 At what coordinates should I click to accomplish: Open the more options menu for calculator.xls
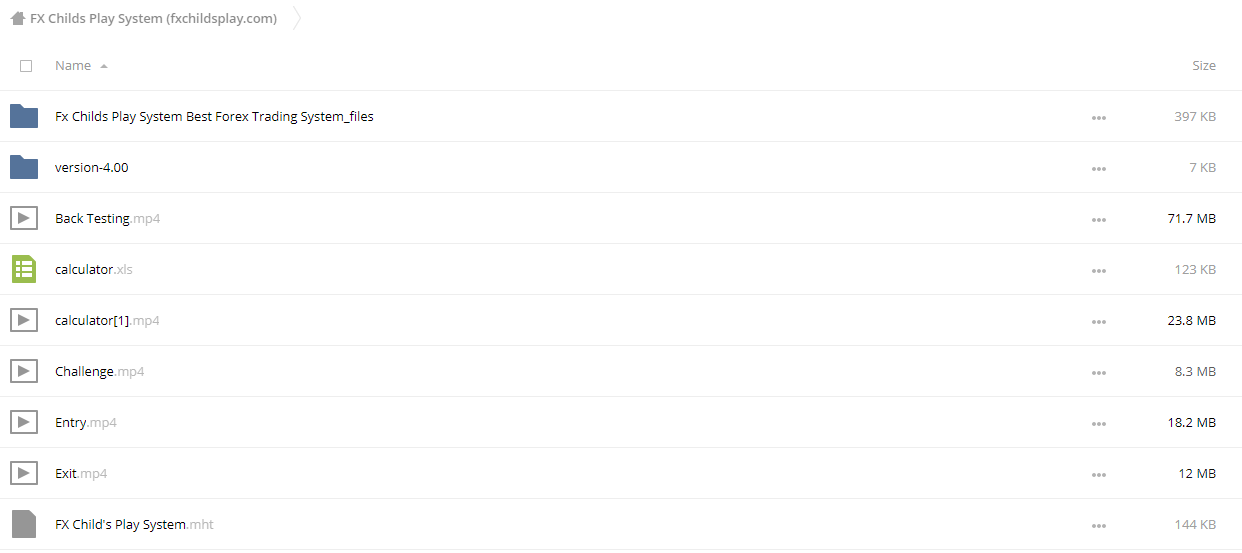[1099, 270]
